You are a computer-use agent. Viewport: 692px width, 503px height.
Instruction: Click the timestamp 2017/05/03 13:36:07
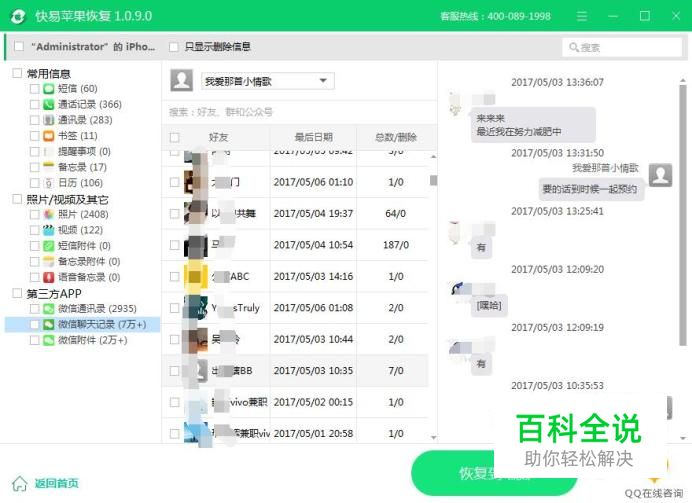557,82
